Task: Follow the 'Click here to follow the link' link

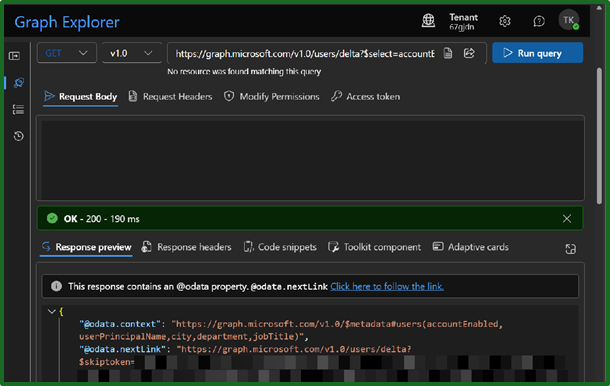Action: [x=387, y=286]
